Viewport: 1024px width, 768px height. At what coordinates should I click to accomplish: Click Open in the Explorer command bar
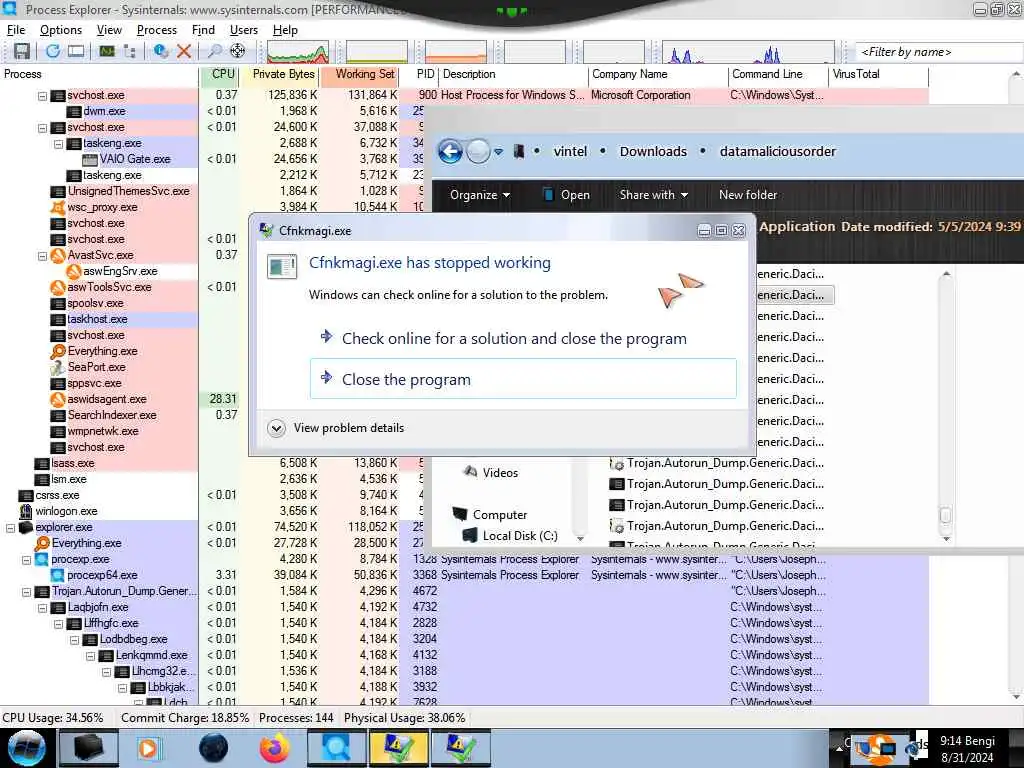[566, 195]
